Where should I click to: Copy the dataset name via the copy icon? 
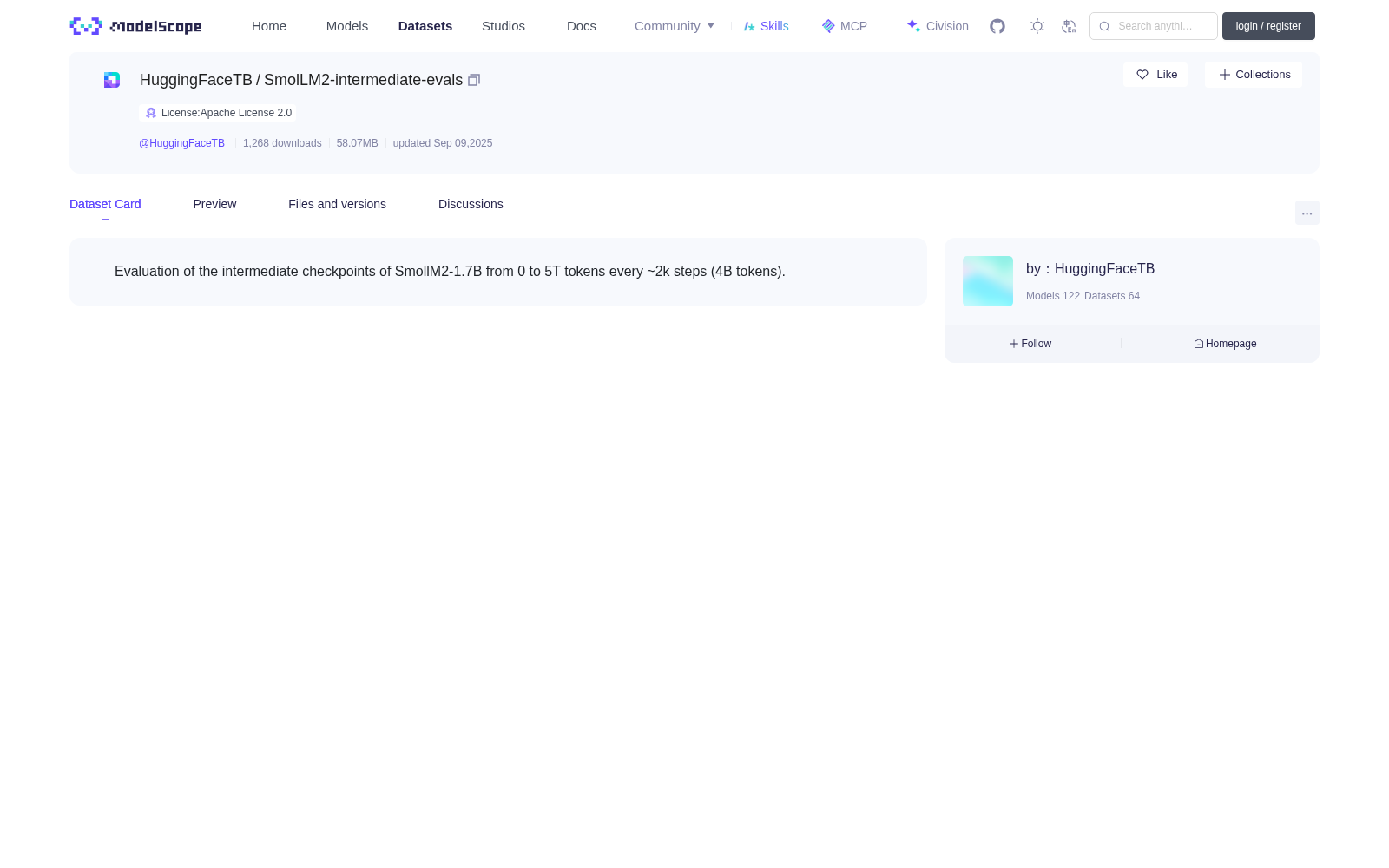pyautogui.click(x=474, y=80)
